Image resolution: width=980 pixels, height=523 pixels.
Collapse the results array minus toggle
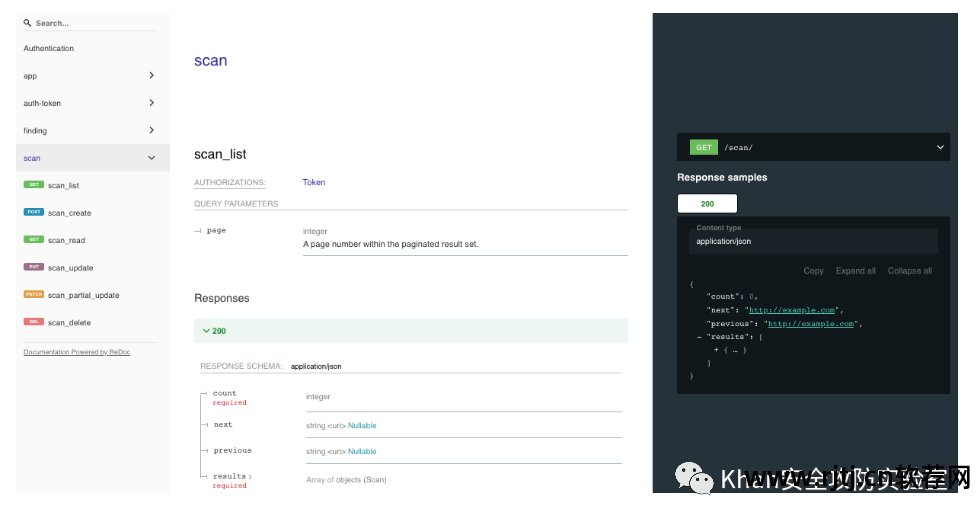click(x=699, y=337)
